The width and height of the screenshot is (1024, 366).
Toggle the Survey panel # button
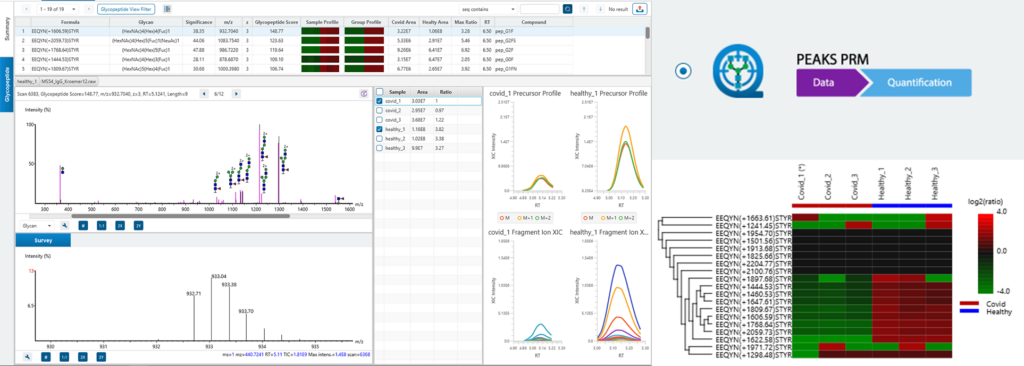click(46, 356)
